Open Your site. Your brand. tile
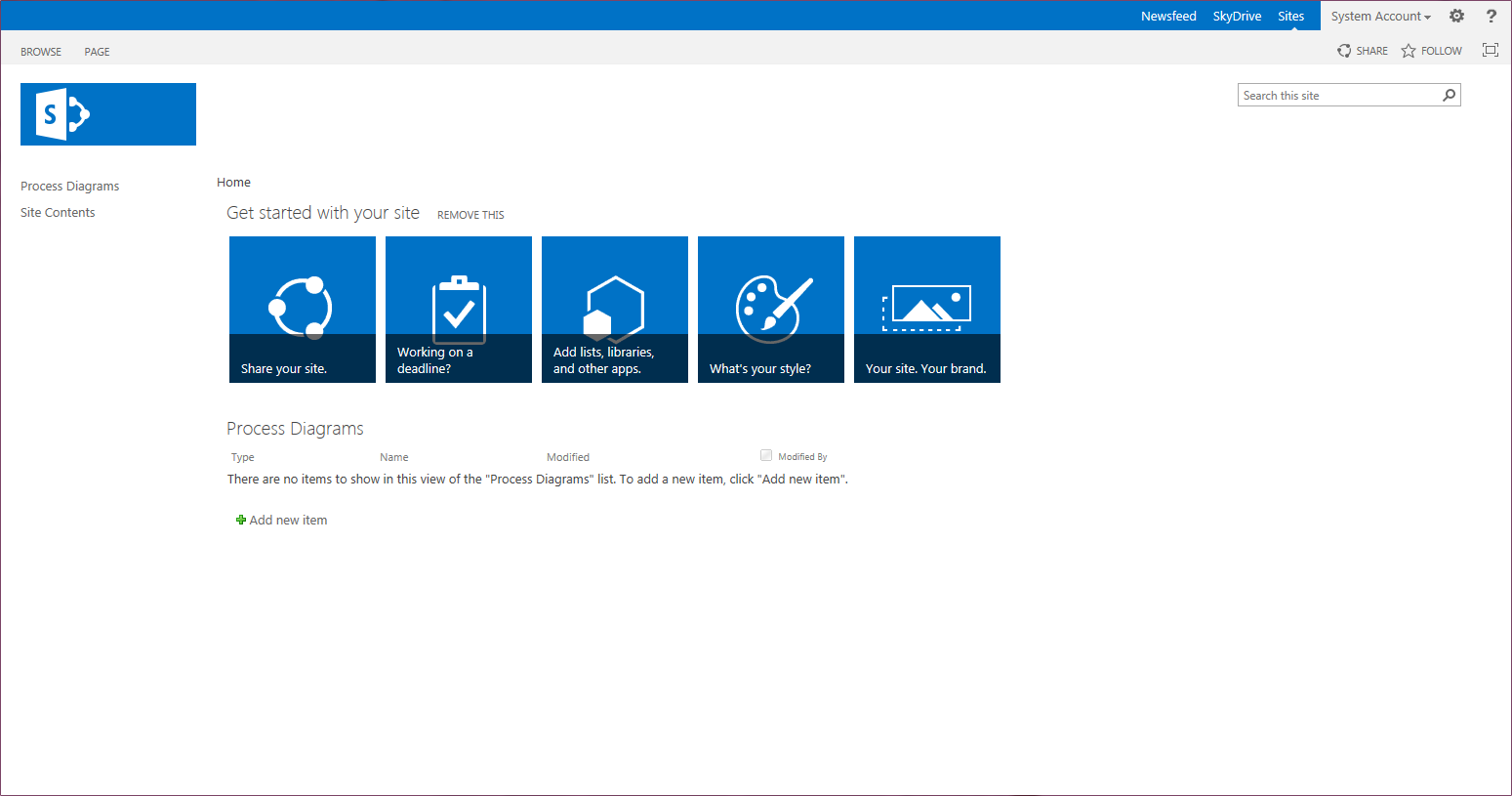The image size is (1512, 796). point(927,310)
